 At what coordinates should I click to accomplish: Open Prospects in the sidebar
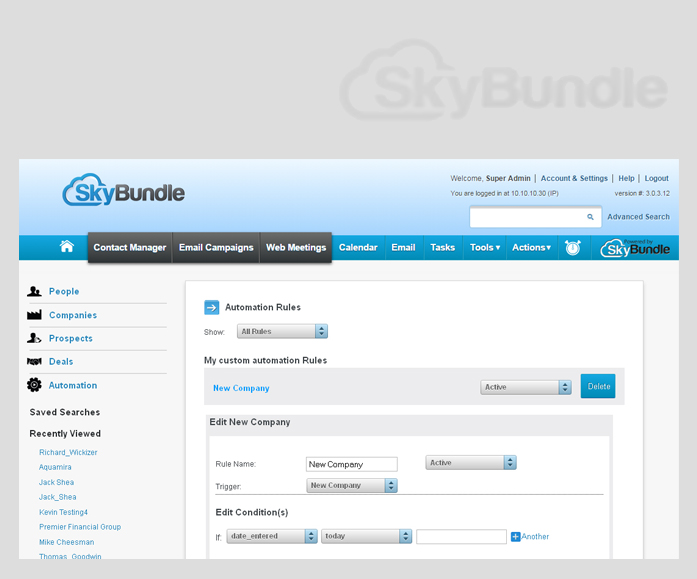pos(71,339)
